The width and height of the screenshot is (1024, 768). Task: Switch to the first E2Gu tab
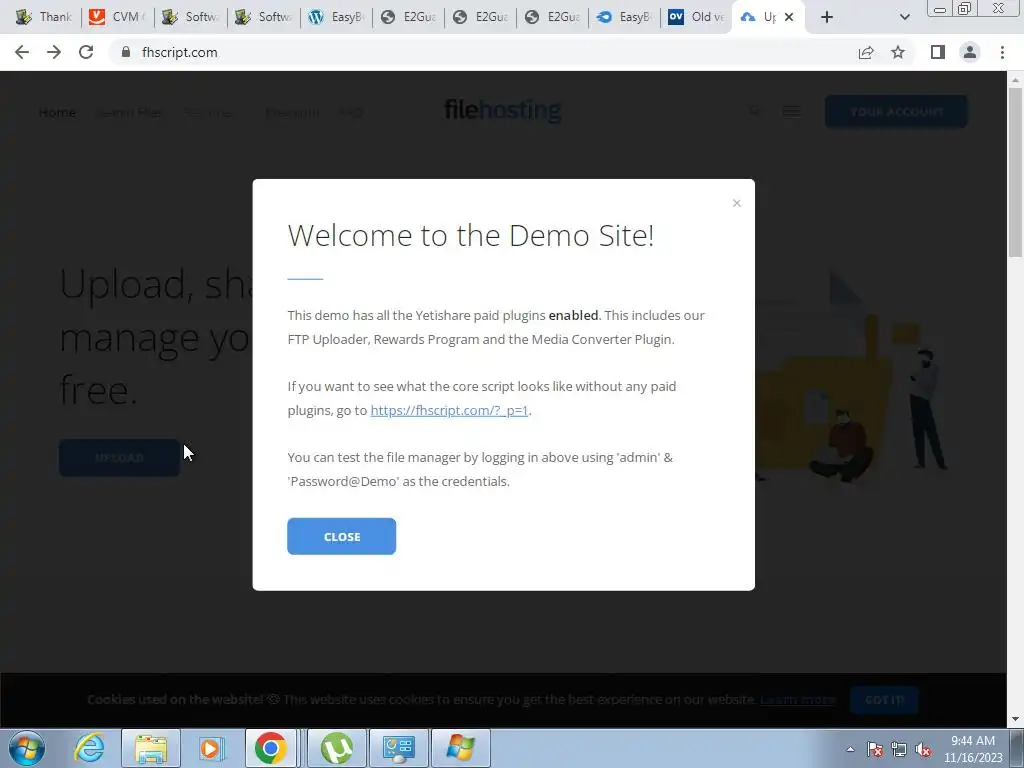click(x=409, y=17)
